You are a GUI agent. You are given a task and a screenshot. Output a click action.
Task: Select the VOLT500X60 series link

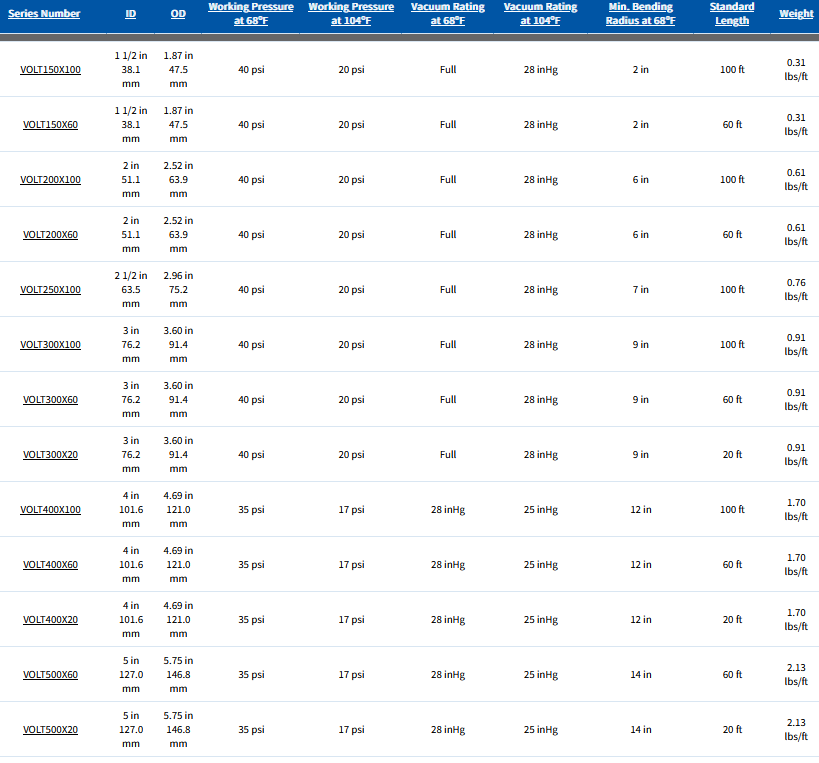(x=50, y=675)
